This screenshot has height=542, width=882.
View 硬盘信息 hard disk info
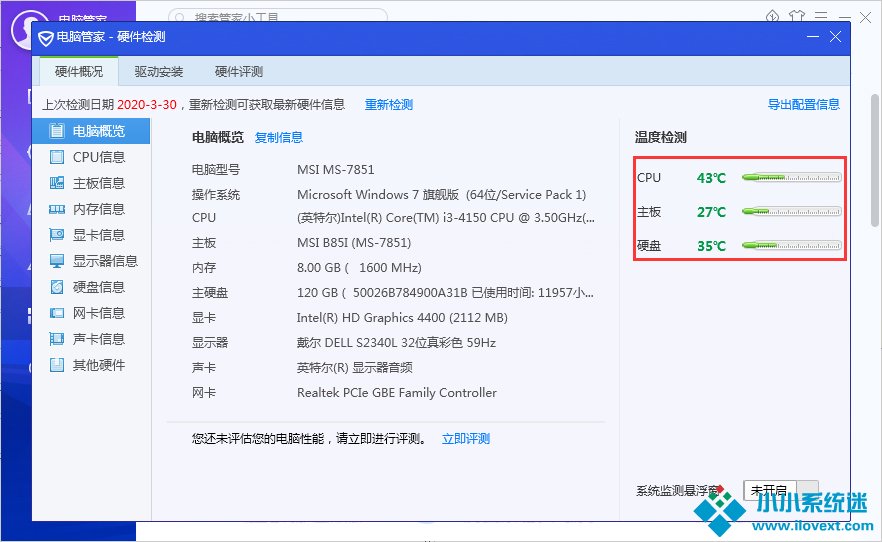pos(98,287)
